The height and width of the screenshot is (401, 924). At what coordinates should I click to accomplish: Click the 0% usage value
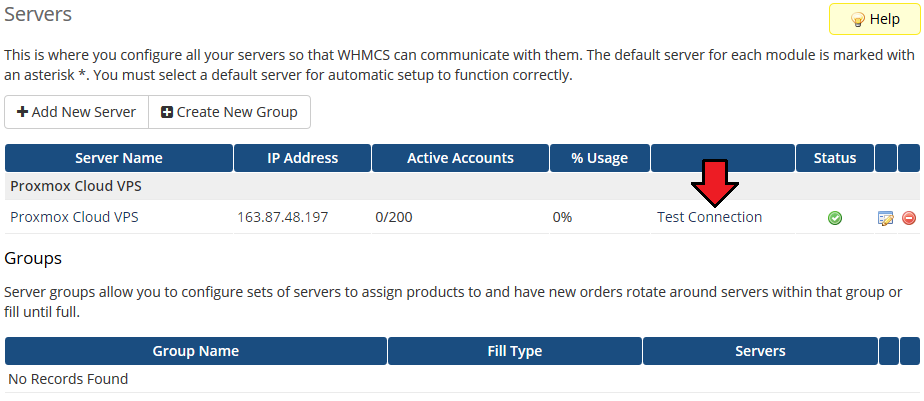point(562,217)
